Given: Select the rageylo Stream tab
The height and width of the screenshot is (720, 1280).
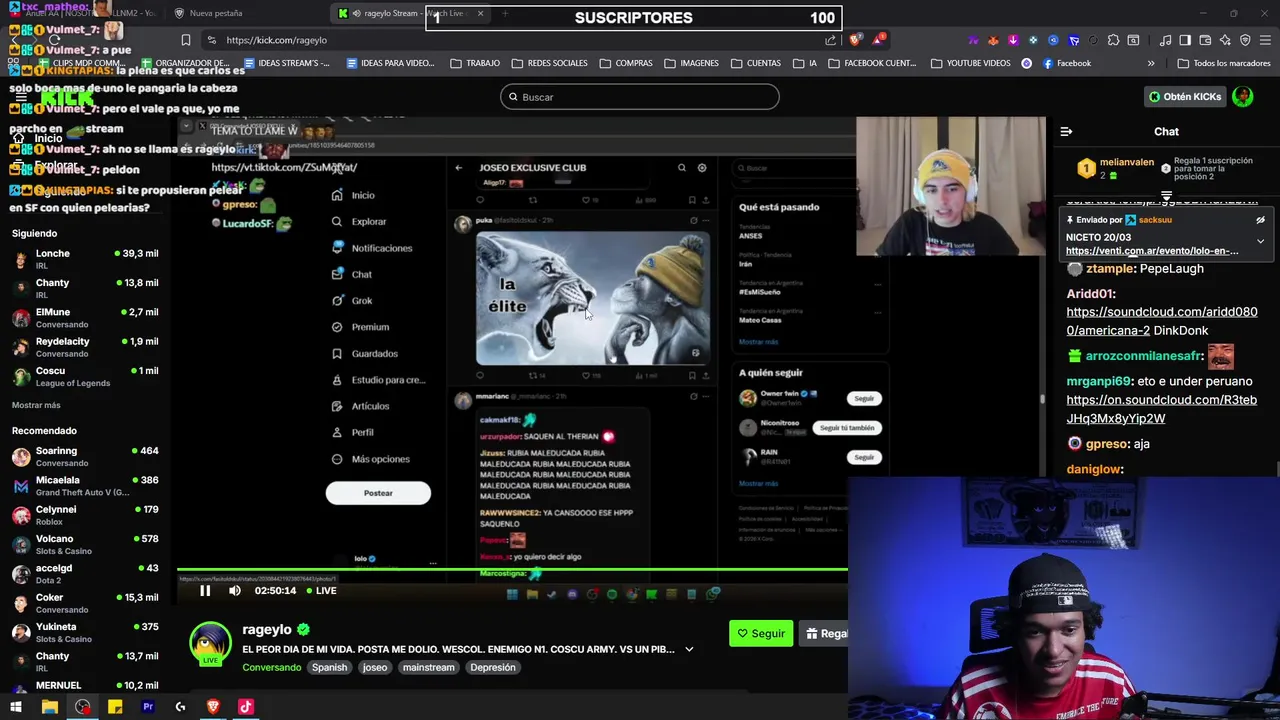Looking at the screenshot, I should (410, 13).
